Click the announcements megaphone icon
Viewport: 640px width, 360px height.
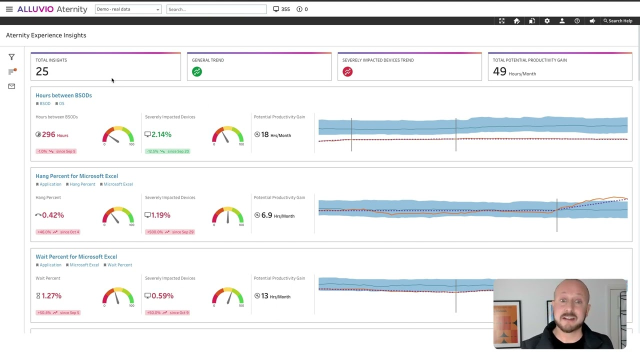[592, 21]
